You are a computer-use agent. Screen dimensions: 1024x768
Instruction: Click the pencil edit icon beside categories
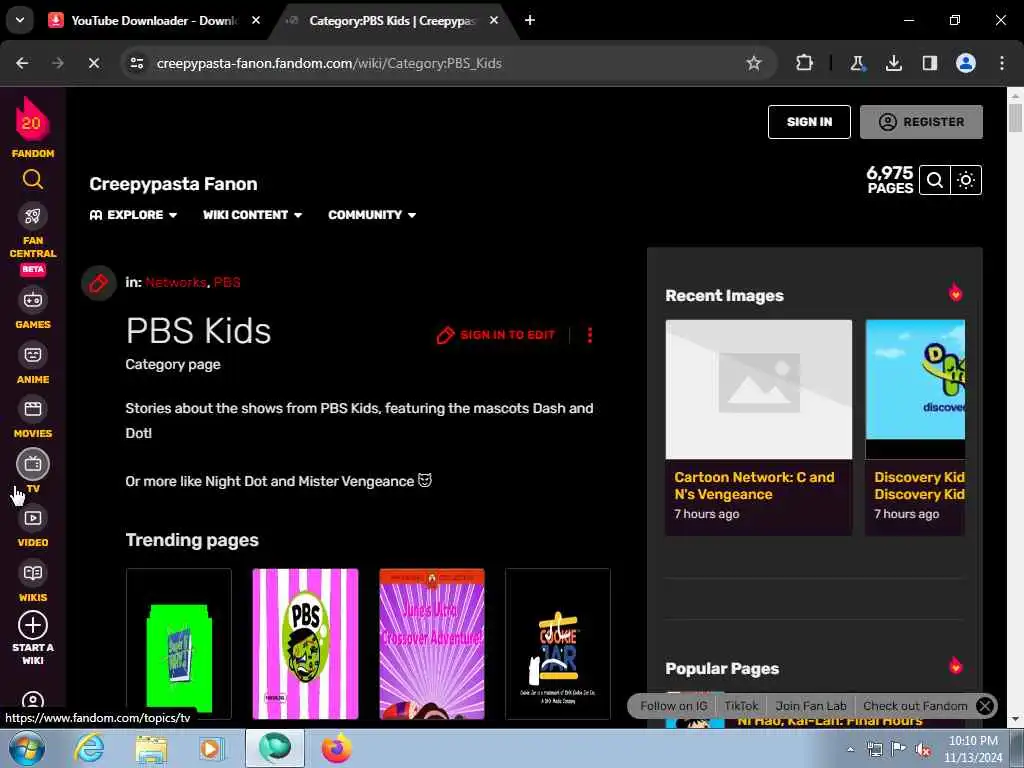[99, 283]
